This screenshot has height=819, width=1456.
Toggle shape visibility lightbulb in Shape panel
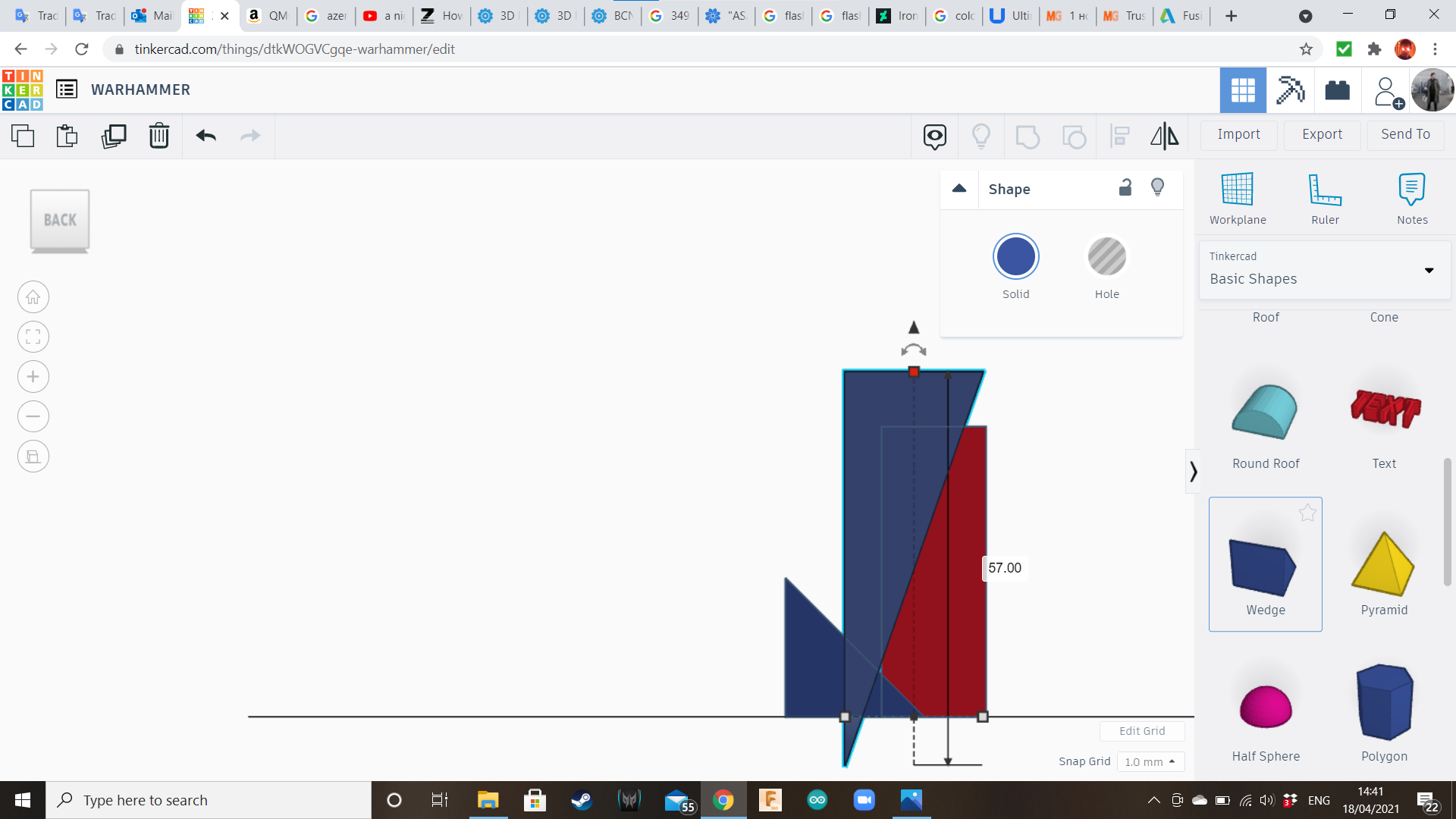pos(1157,187)
